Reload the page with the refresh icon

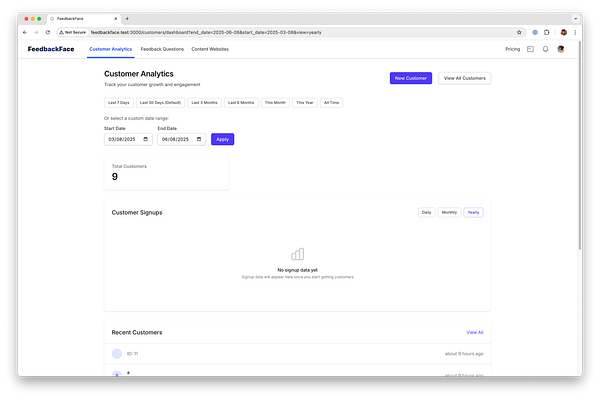tap(48, 33)
